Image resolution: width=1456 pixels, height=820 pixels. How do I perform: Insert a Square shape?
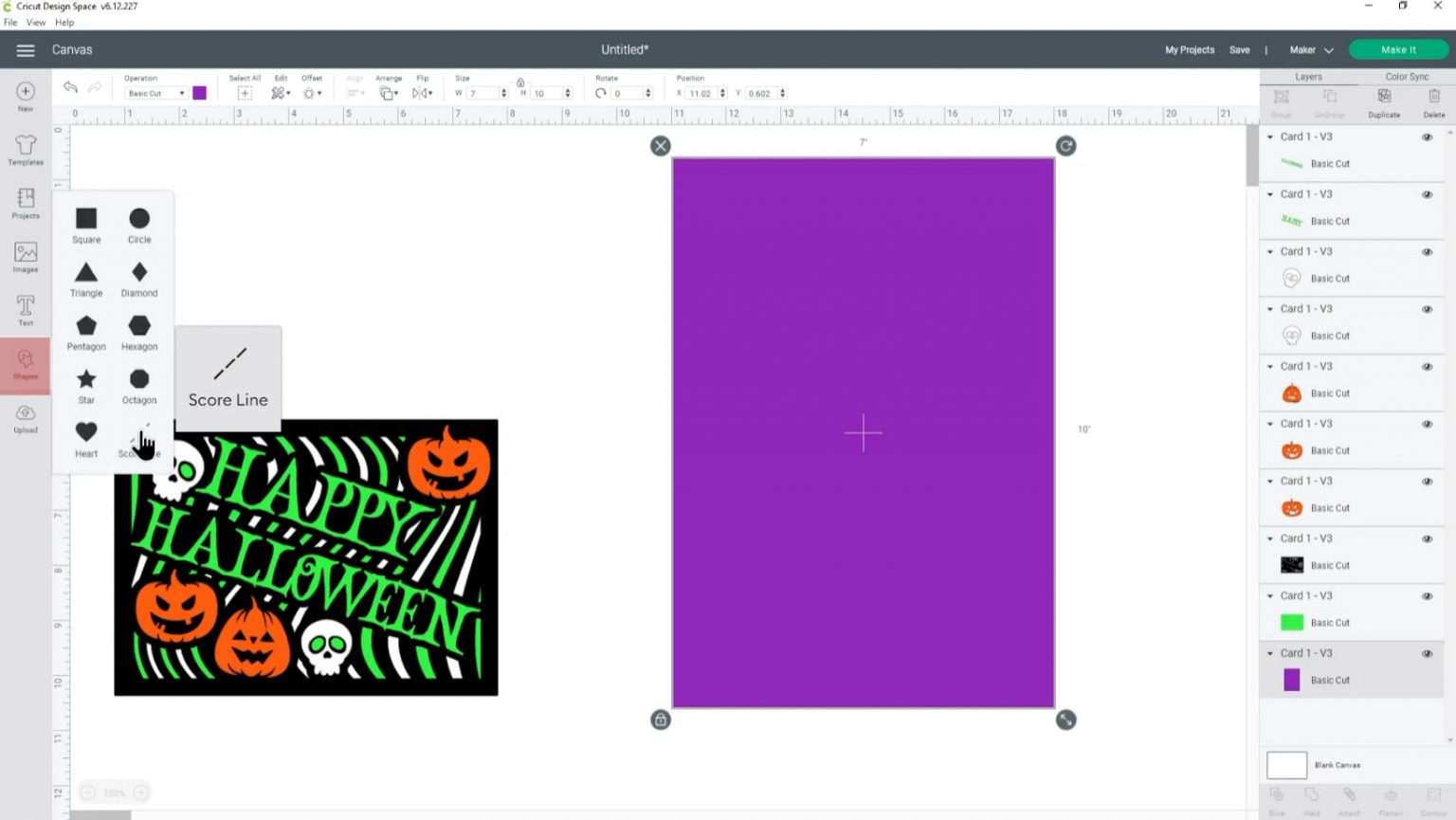pos(86,226)
